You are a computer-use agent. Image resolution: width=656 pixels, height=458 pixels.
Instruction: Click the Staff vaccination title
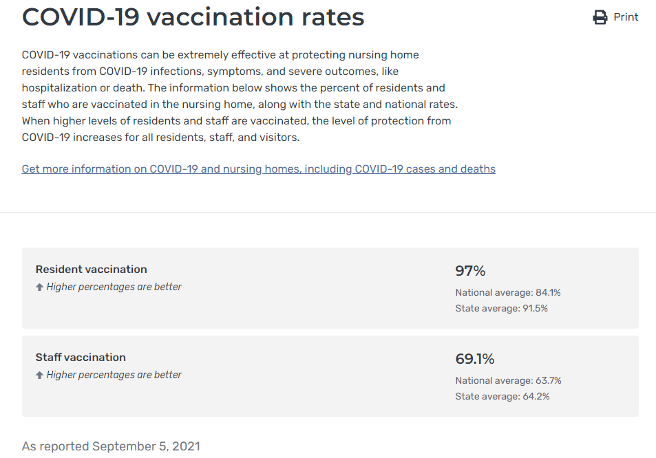click(x=80, y=357)
